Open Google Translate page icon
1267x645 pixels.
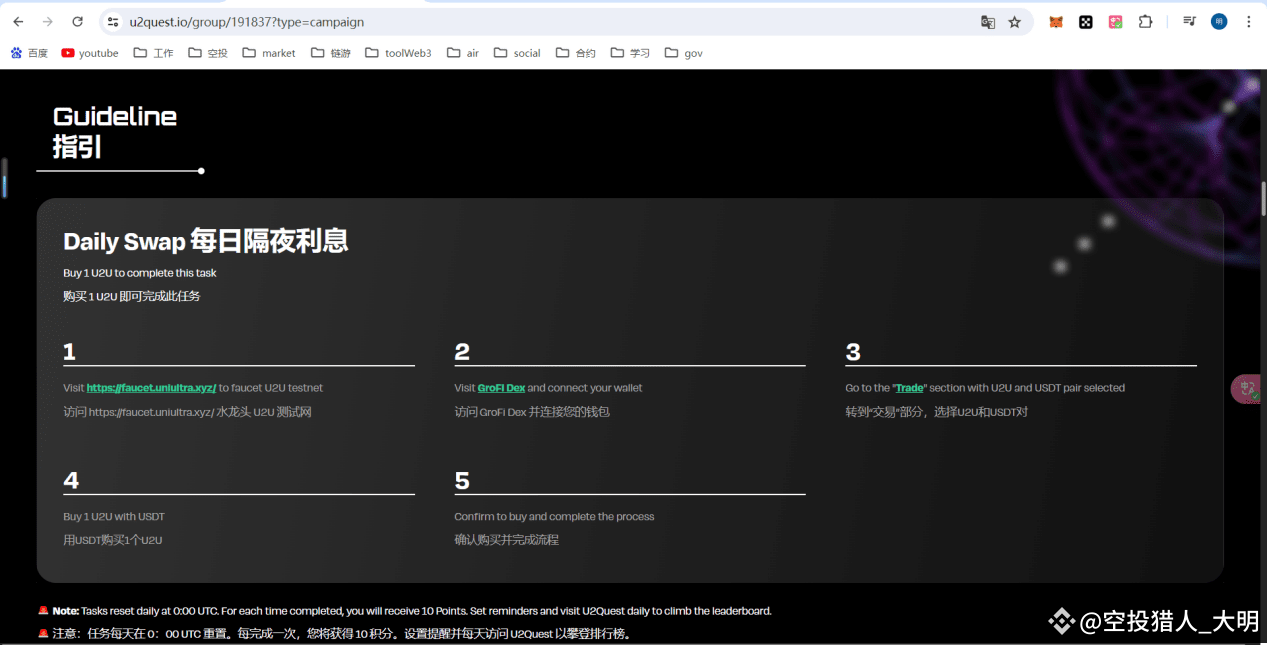pos(988,21)
